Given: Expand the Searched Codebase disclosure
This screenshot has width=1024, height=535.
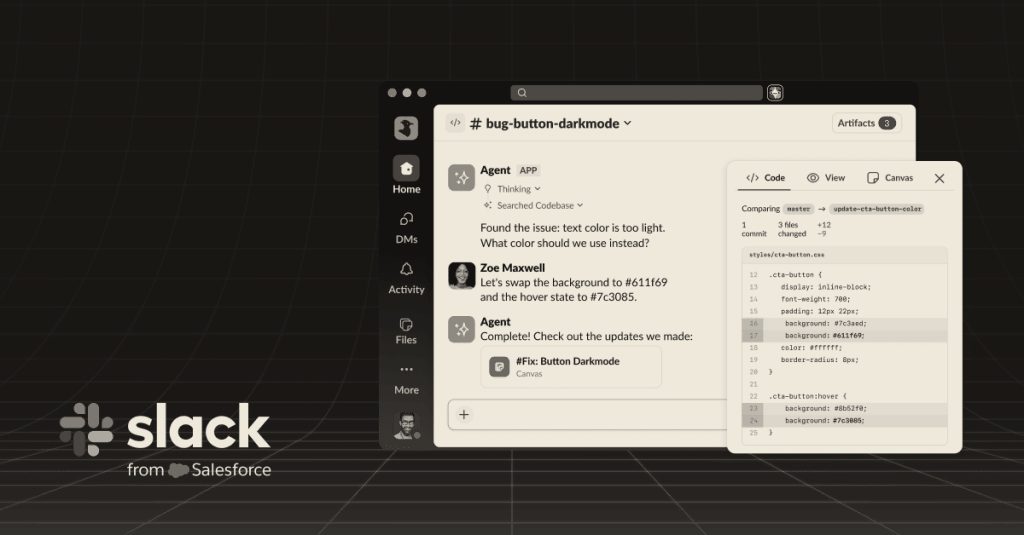Looking at the screenshot, I should [534, 205].
